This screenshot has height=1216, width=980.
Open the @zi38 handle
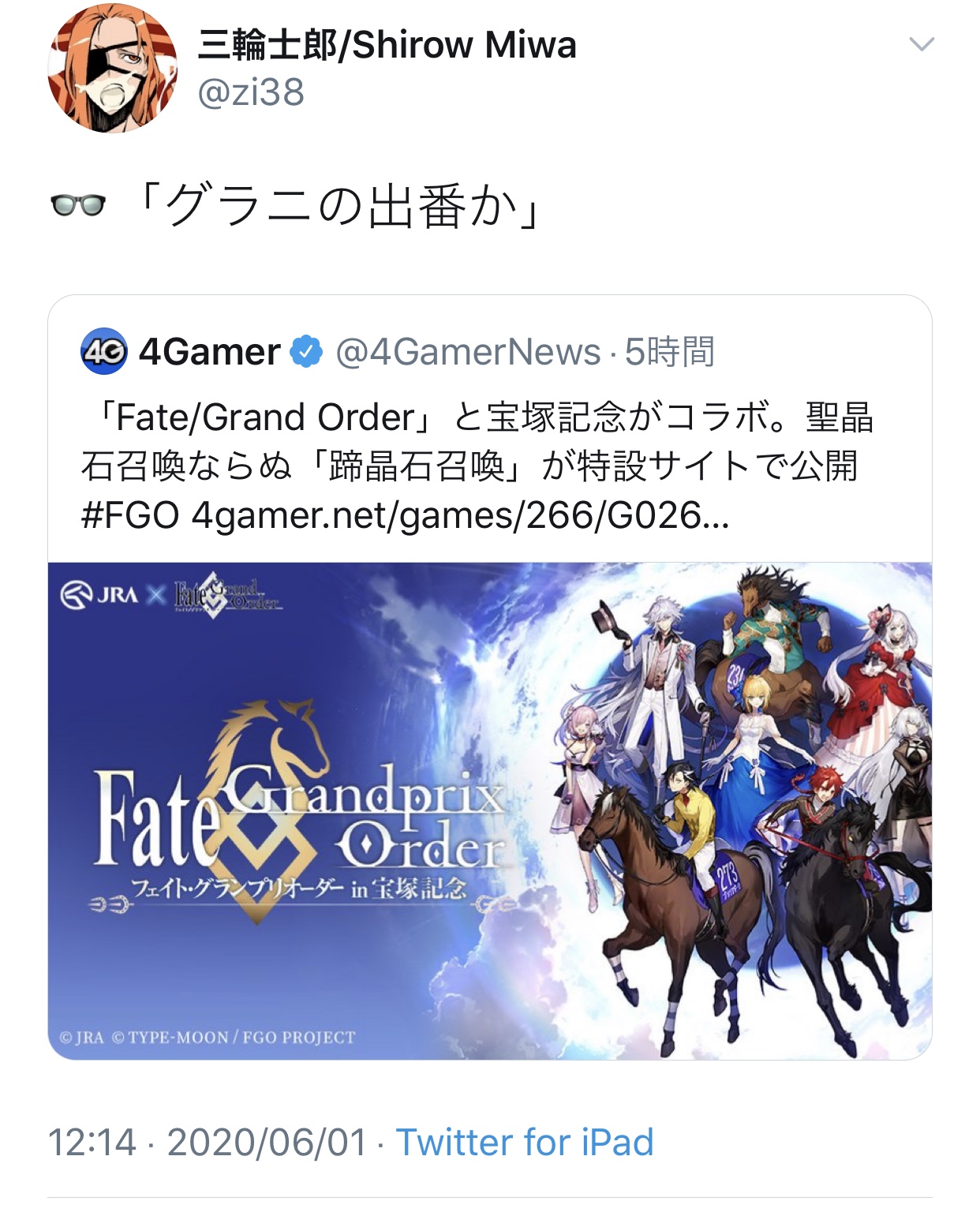[x=251, y=93]
